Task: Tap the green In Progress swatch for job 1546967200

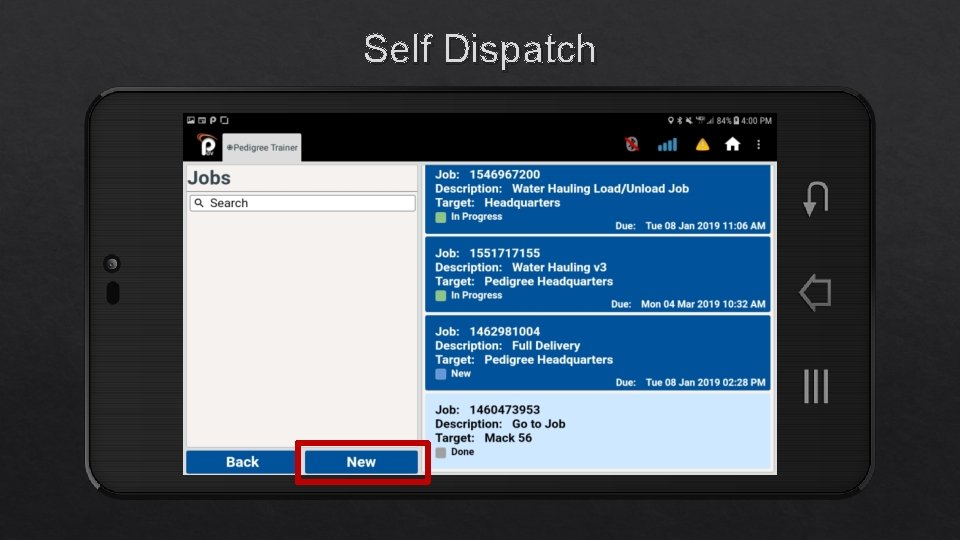Action: [440, 217]
